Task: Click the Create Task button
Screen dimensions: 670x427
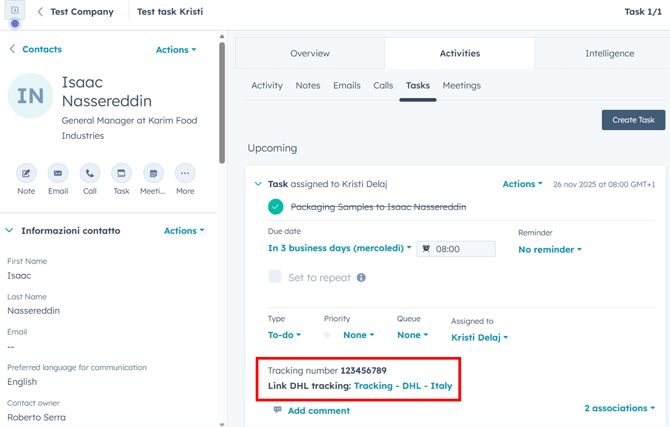Action: pos(633,120)
